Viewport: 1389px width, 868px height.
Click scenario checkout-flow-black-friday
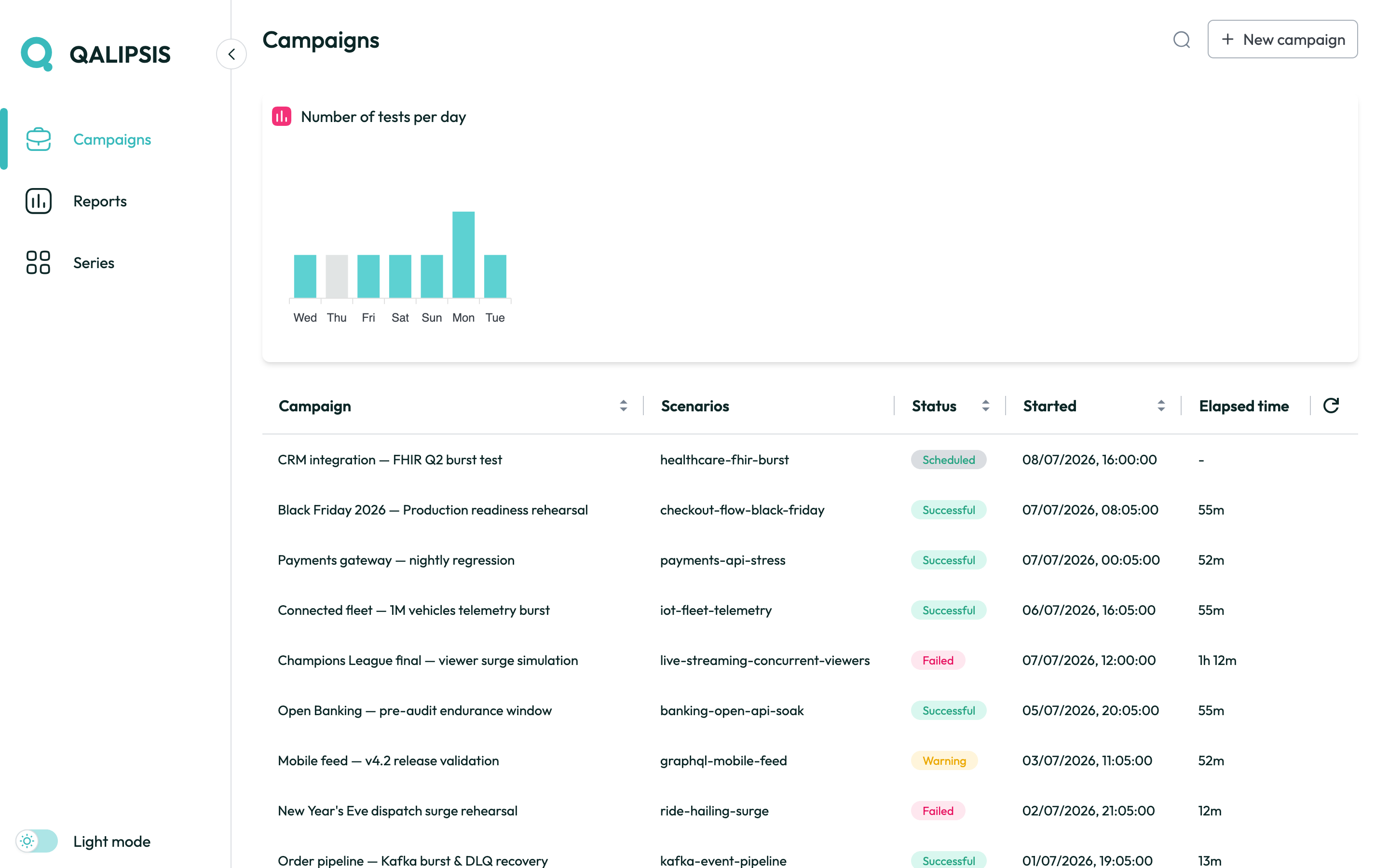point(742,510)
